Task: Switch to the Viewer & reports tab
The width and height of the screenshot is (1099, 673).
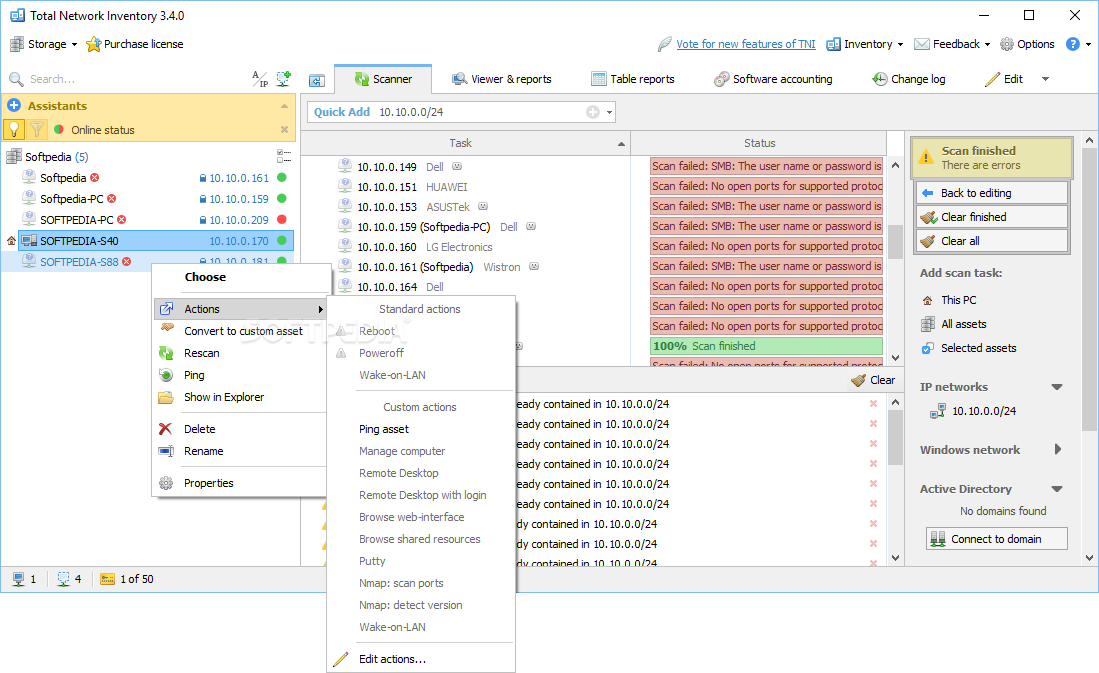Action: pyautogui.click(x=501, y=79)
